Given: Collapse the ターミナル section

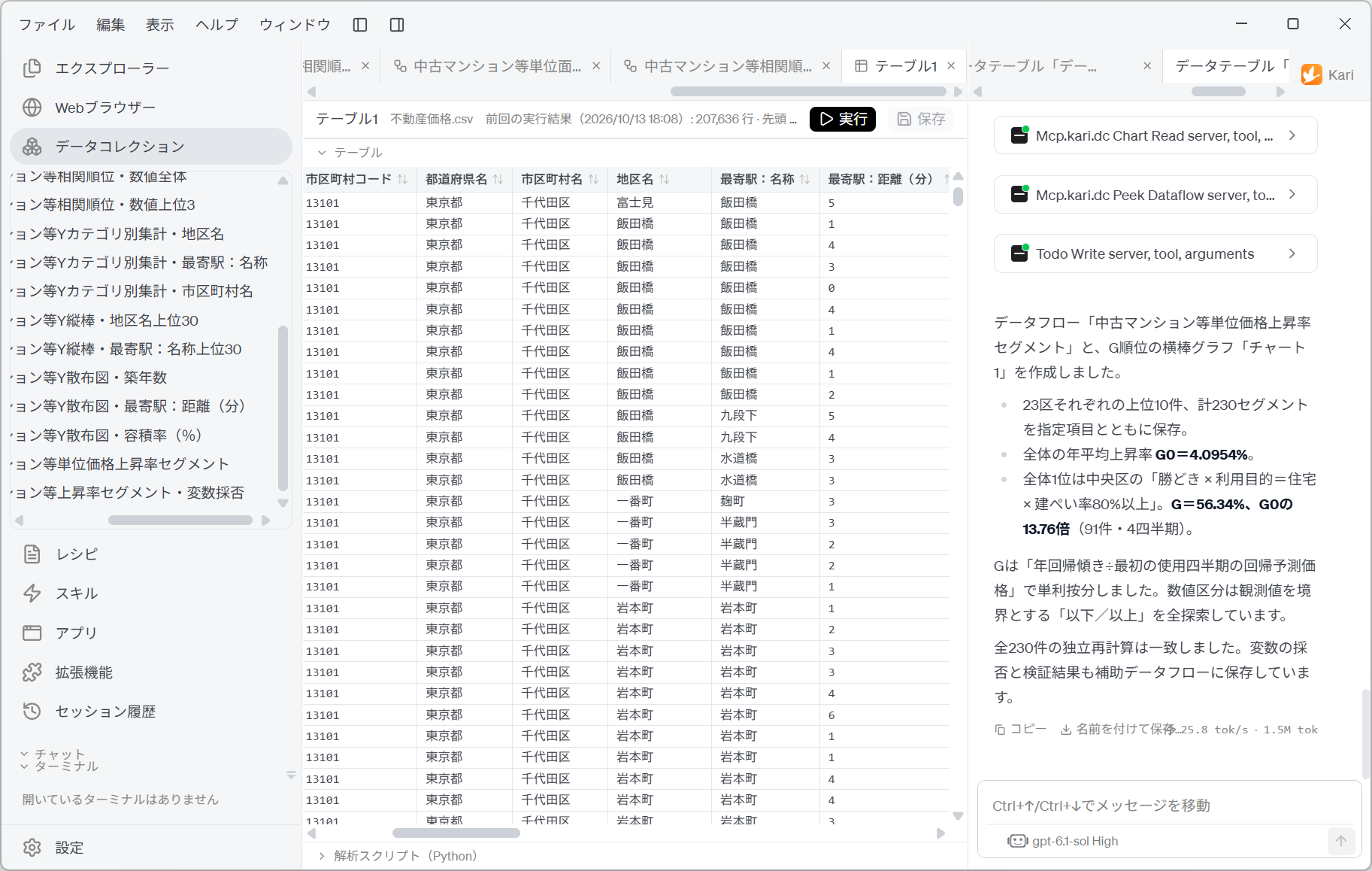Looking at the screenshot, I should coord(24,766).
